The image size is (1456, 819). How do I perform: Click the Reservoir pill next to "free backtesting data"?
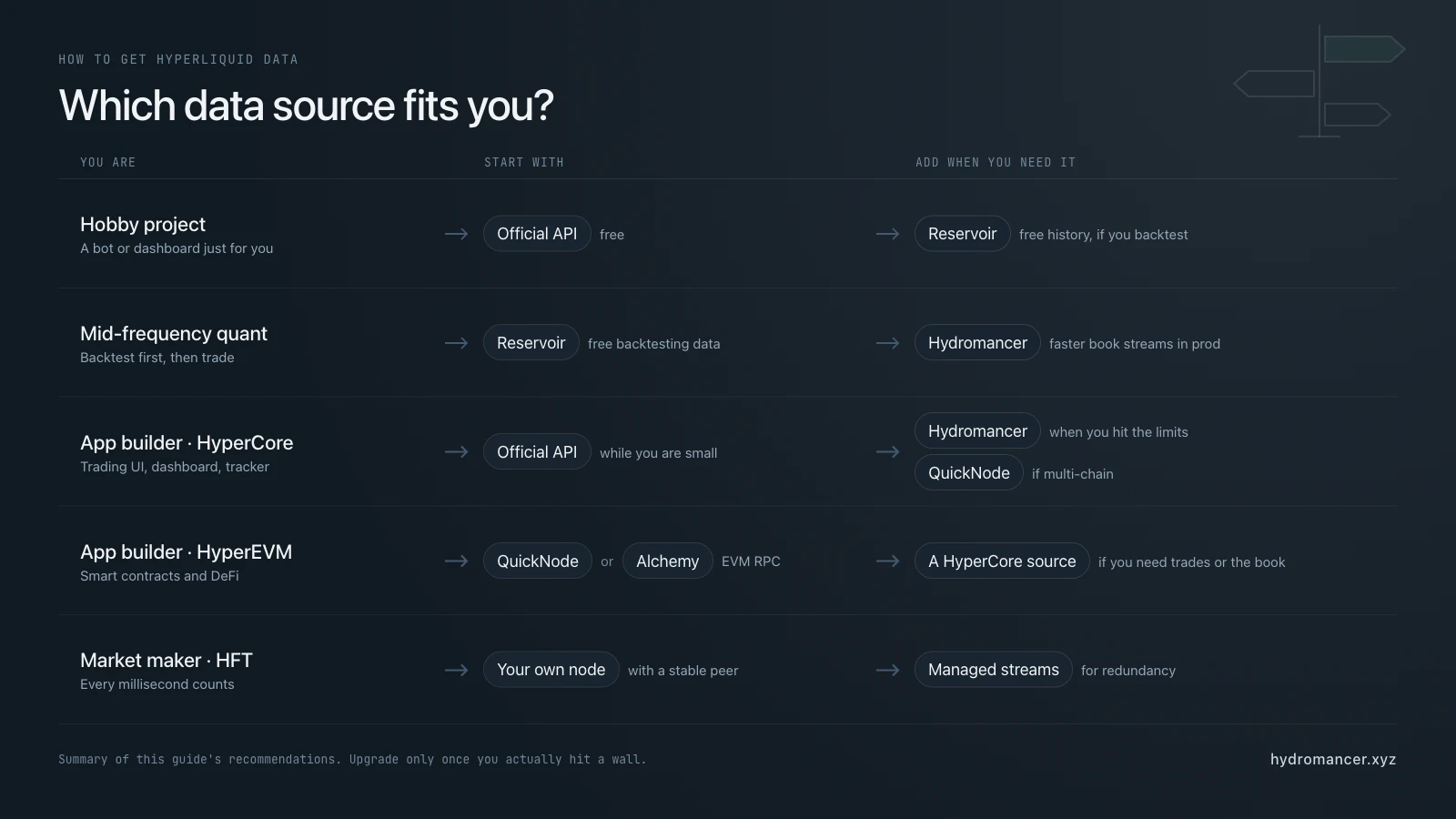pos(531,343)
